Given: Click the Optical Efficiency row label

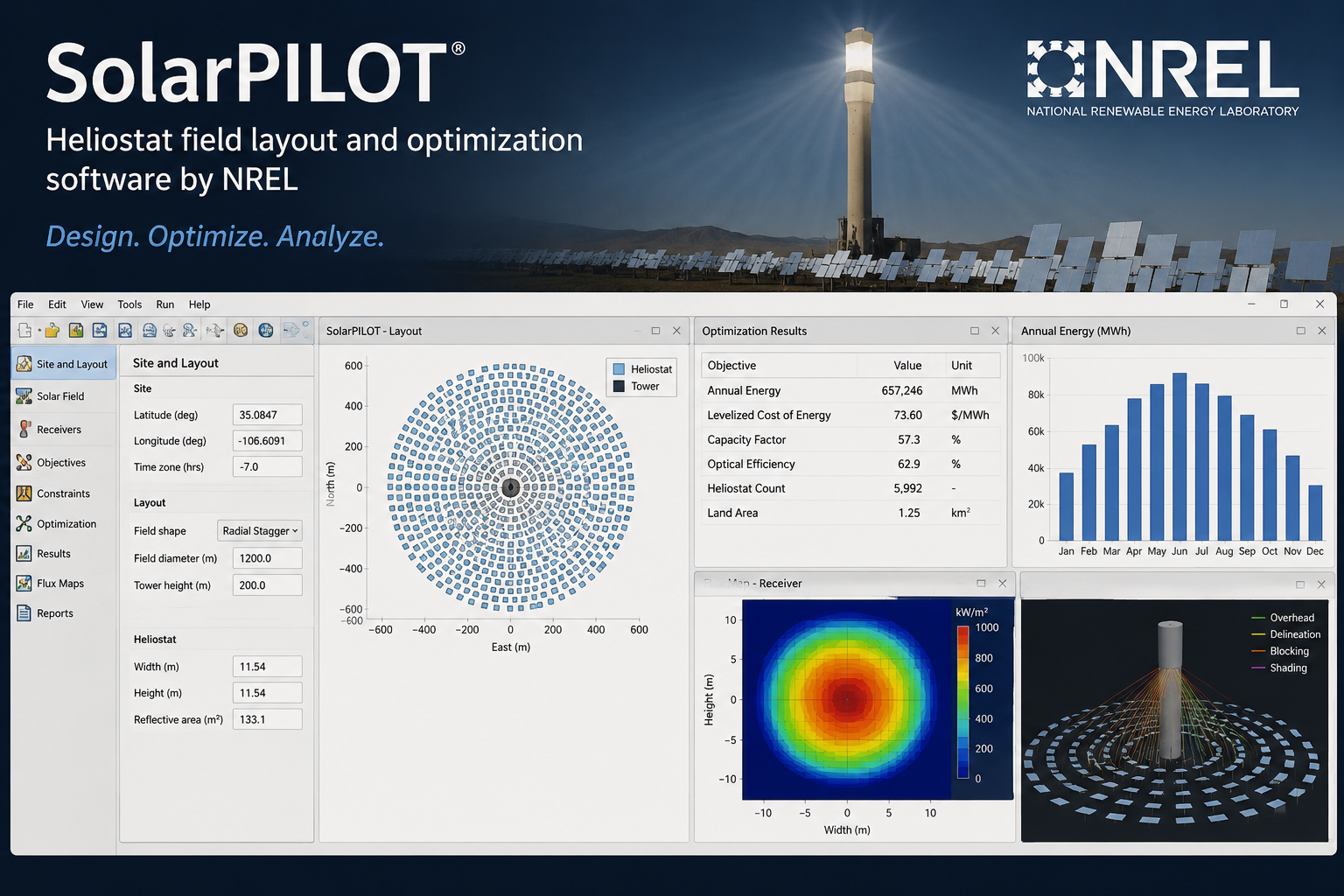Looking at the screenshot, I should pyautogui.click(x=752, y=465).
